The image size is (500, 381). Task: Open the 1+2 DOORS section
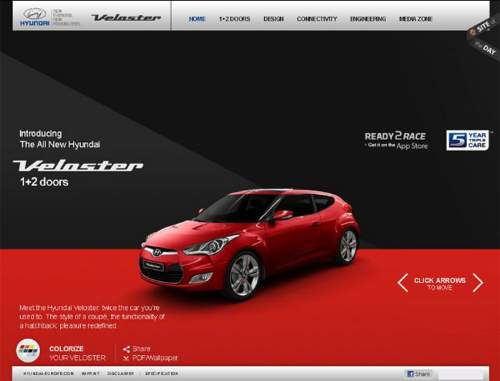pos(234,19)
